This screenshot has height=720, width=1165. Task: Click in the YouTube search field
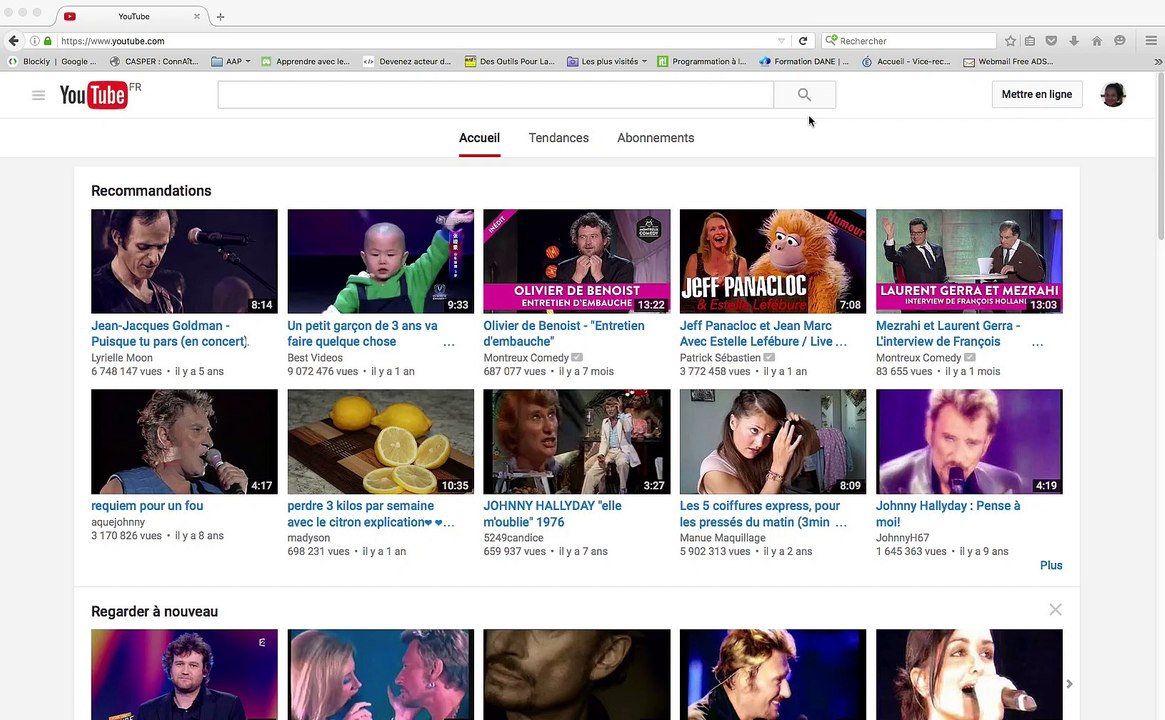coord(496,95)
